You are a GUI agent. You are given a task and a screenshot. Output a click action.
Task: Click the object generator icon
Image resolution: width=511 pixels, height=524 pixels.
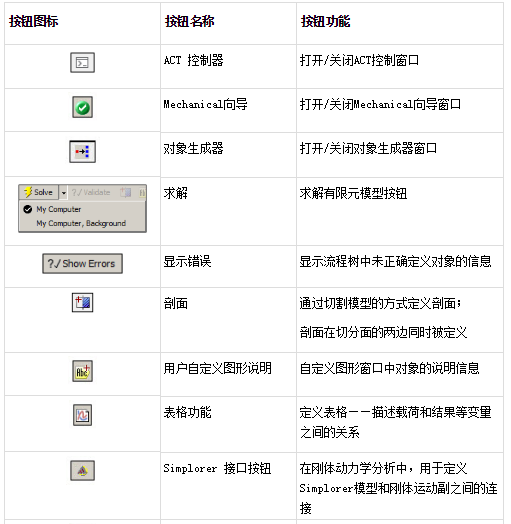[82, 152]
